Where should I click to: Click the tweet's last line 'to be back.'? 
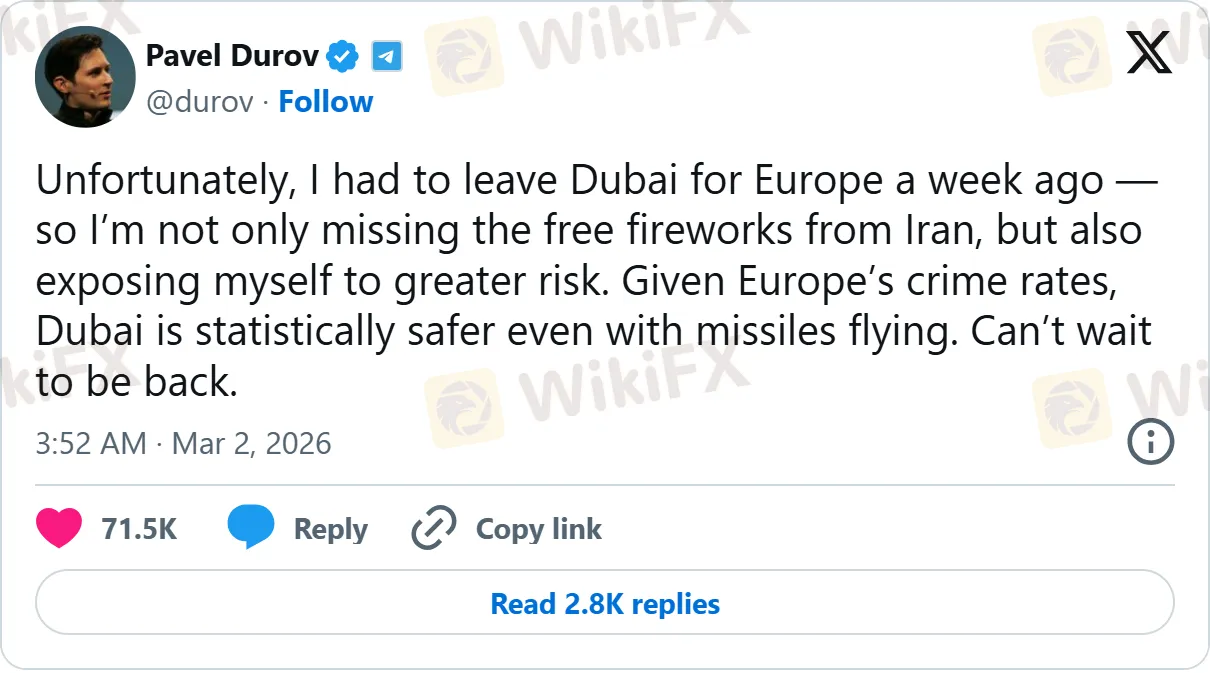(x=137, y=383)
